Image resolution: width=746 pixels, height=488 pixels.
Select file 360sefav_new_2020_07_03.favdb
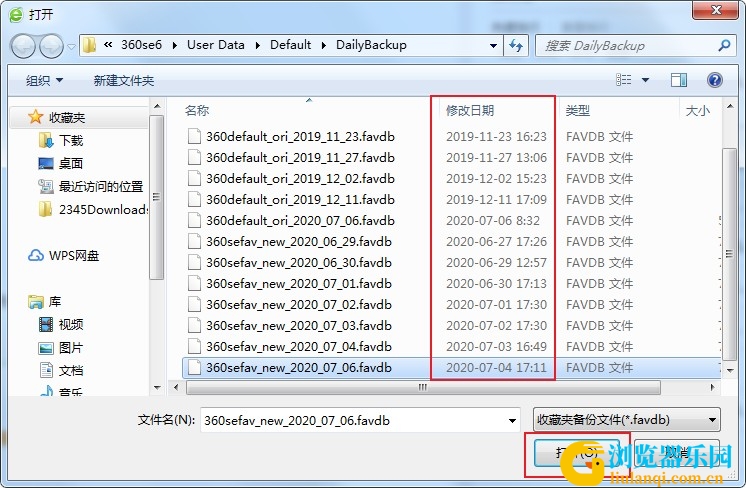point(299,325)
